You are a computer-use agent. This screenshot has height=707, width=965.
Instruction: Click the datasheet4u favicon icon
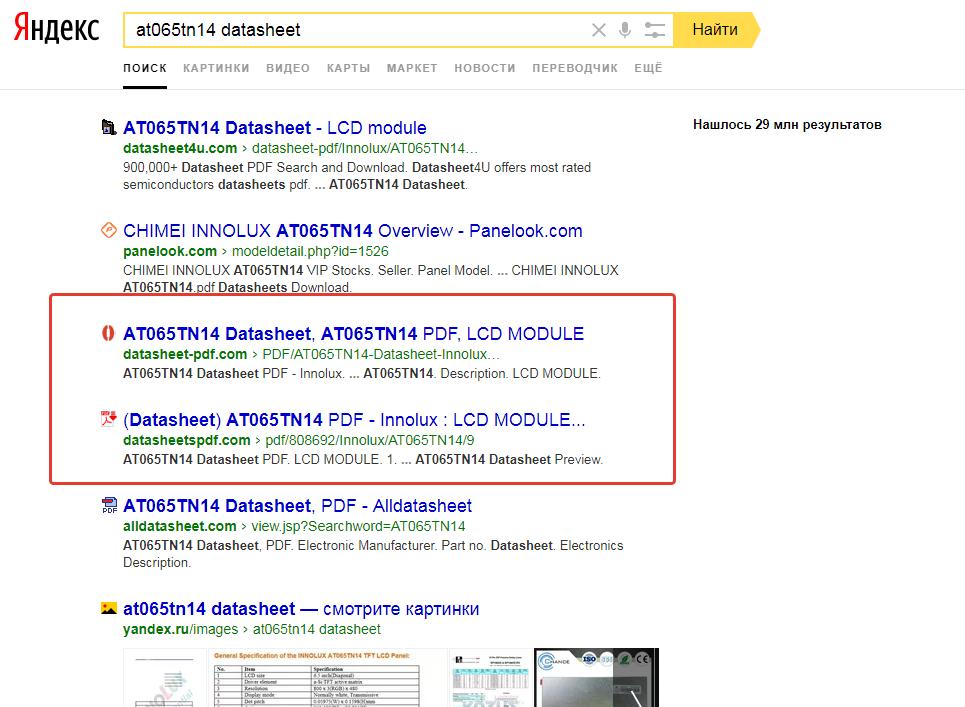click(109, 128)
